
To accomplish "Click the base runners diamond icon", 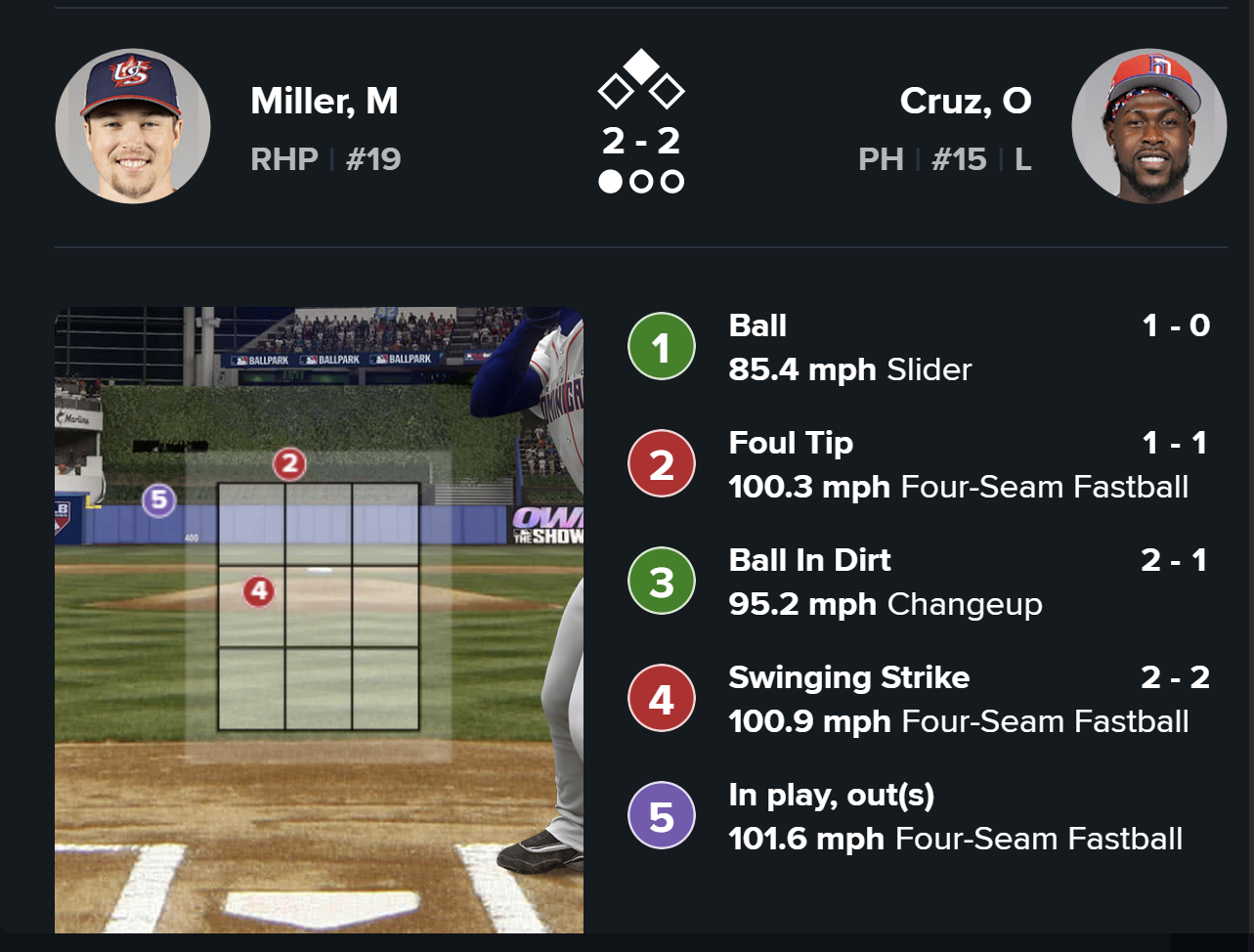I will click(x=641, y=80).
